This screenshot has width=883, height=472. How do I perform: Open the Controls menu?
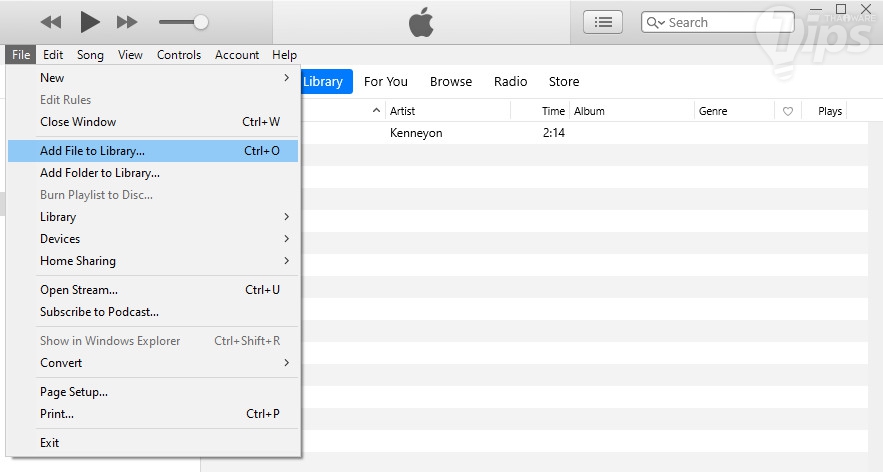point(179,55)
